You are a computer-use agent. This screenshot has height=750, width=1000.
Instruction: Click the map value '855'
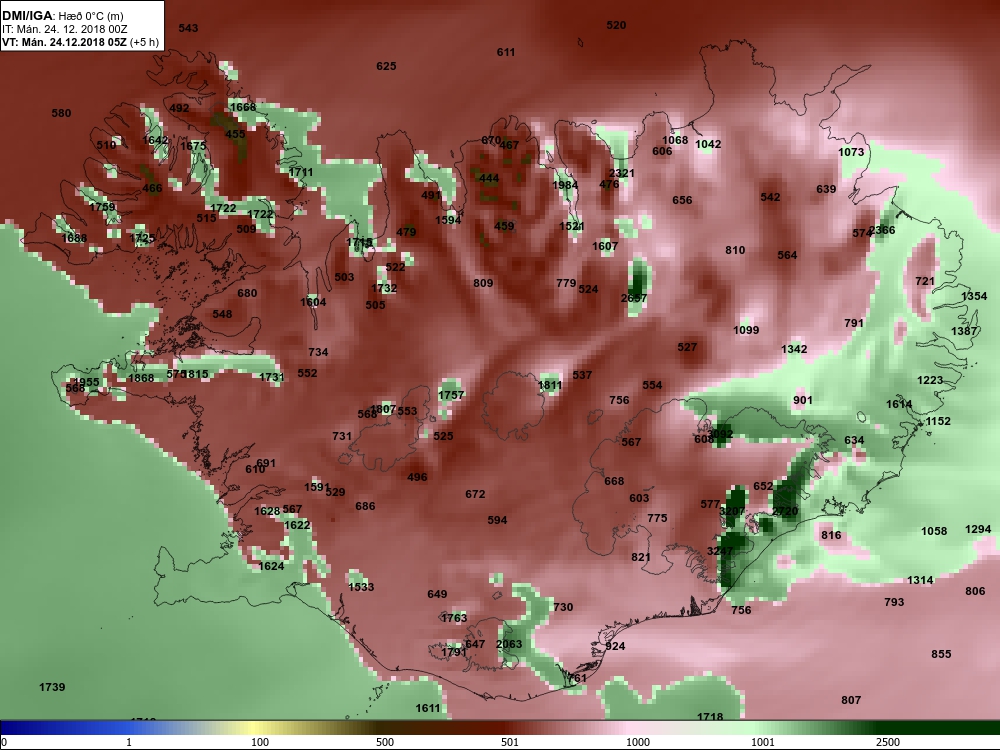(941, 654)
